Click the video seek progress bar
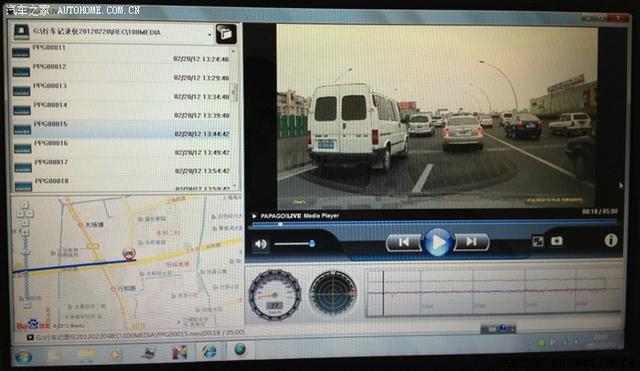 pyautogui.click(x=434, y=224)
